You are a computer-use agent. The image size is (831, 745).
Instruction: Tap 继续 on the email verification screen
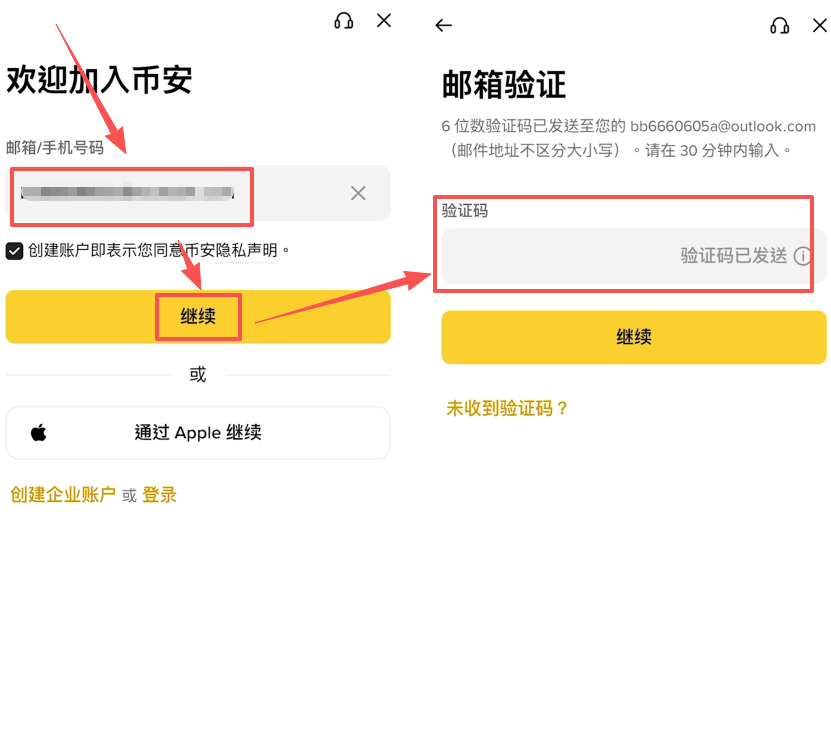pyautogui.click(x=634, y=337)
